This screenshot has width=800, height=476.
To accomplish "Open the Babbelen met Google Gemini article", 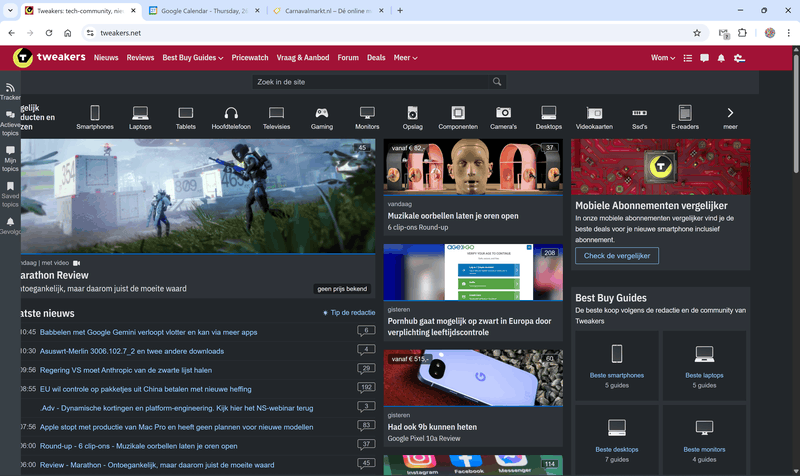I will point(148,332).
